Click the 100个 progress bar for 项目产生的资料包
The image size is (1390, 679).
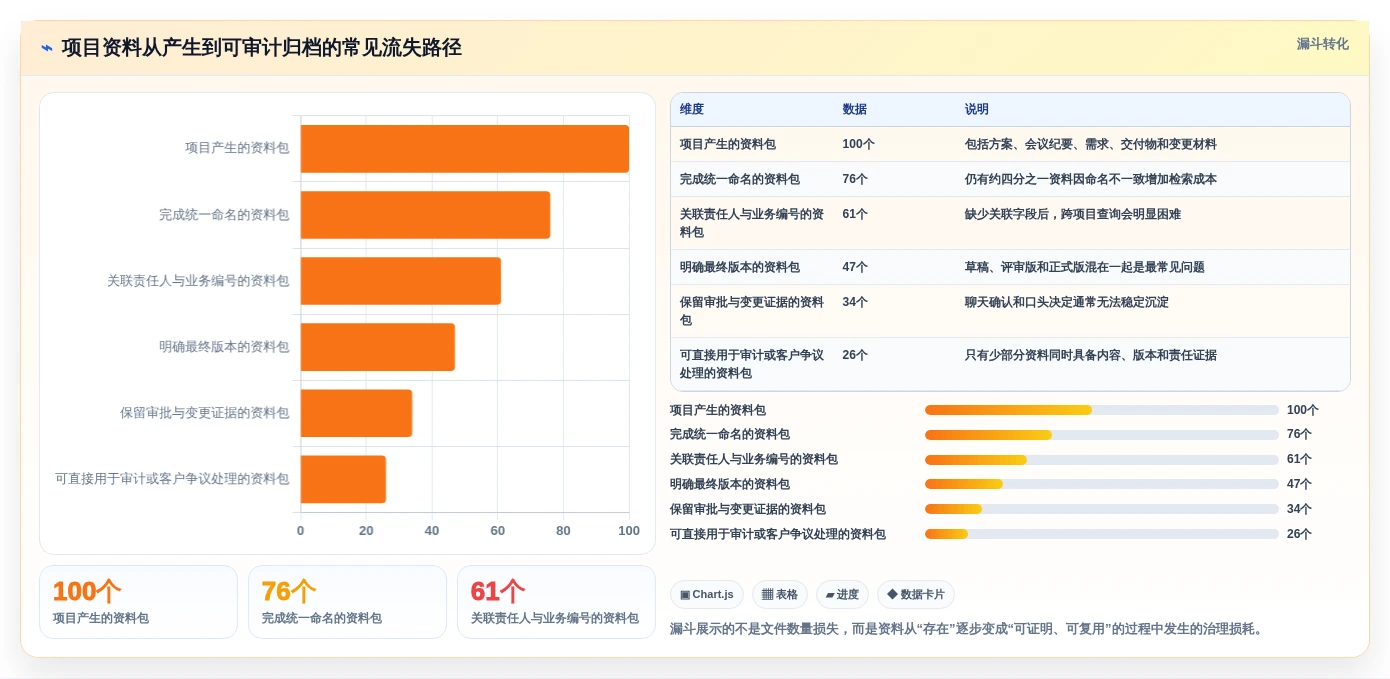pyautogui.click(x=1102, y=410)
